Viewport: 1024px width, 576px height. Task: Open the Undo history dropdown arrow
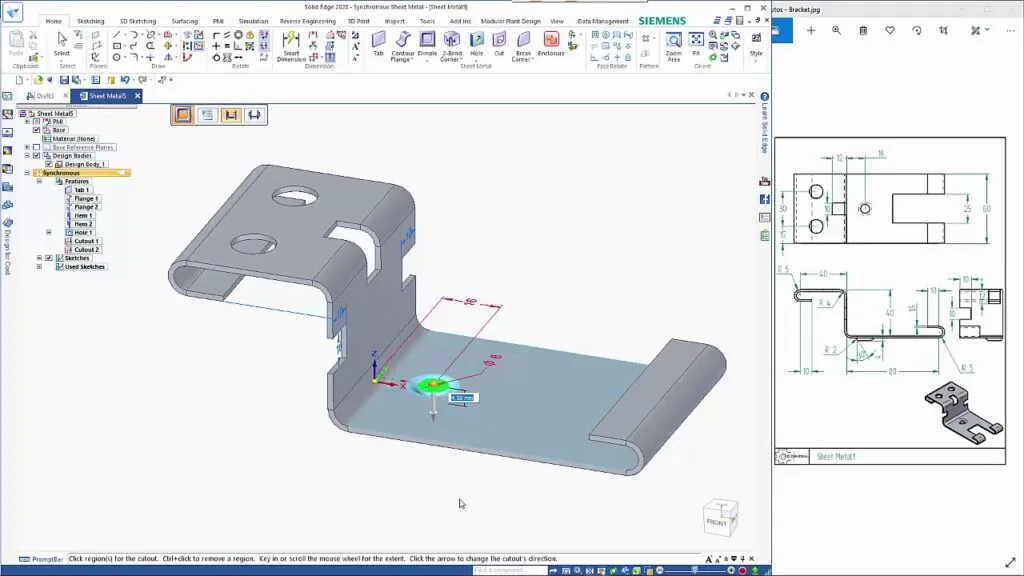[132, 80]
